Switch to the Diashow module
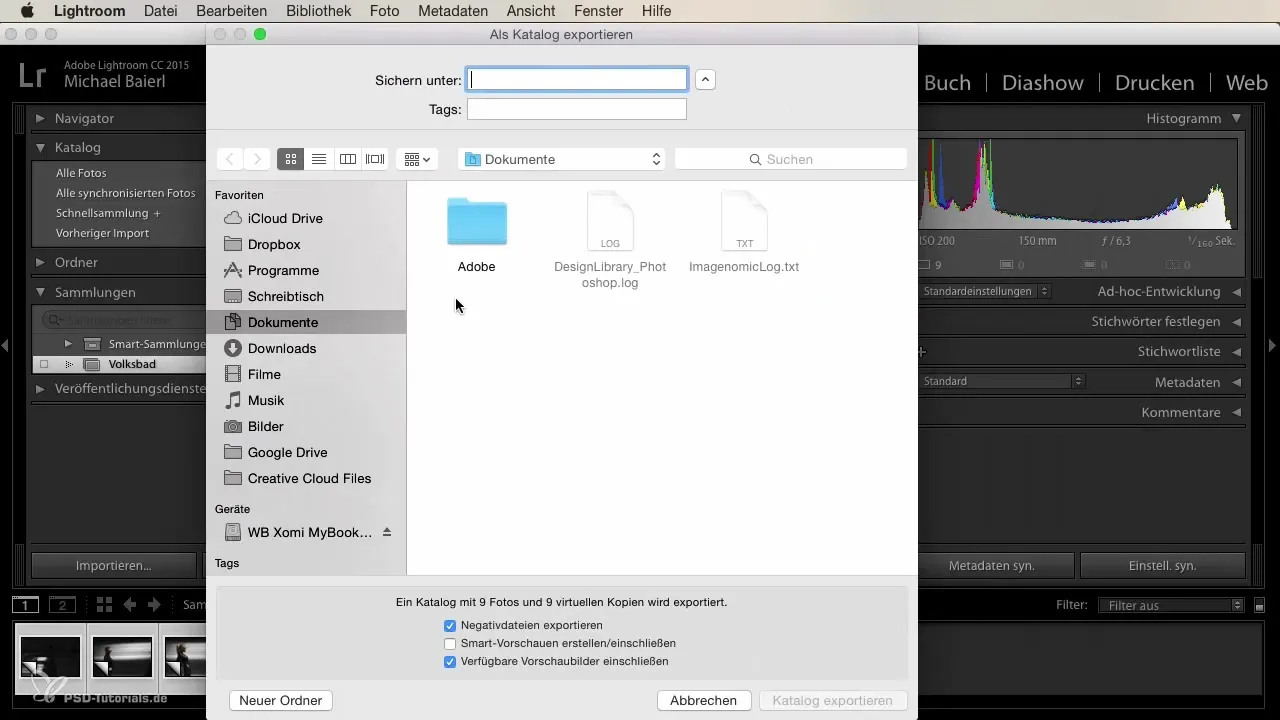The width and height of the screenshot is (1280, 720). [1043, 83]
